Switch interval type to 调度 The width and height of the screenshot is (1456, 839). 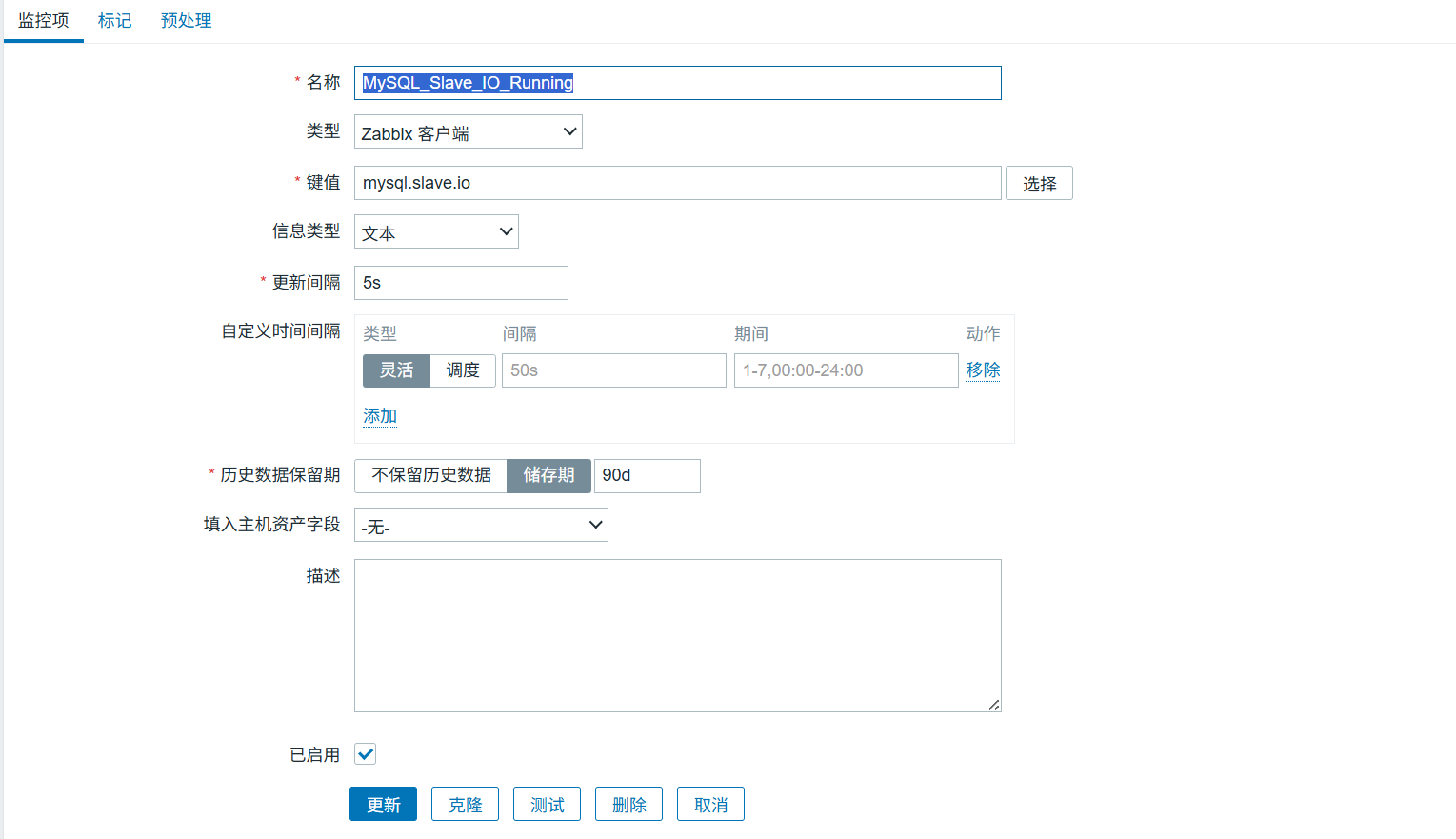pyautogui.click(x=463, y=370)
